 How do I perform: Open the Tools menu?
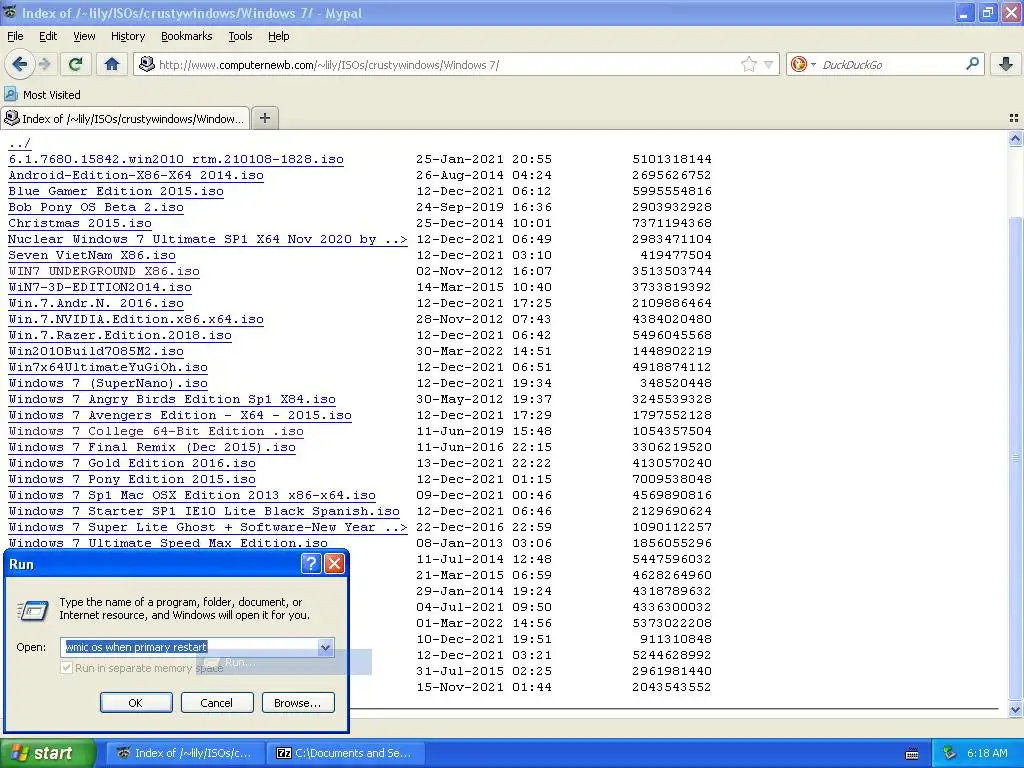pyautogui.click(x=240, y=36)
